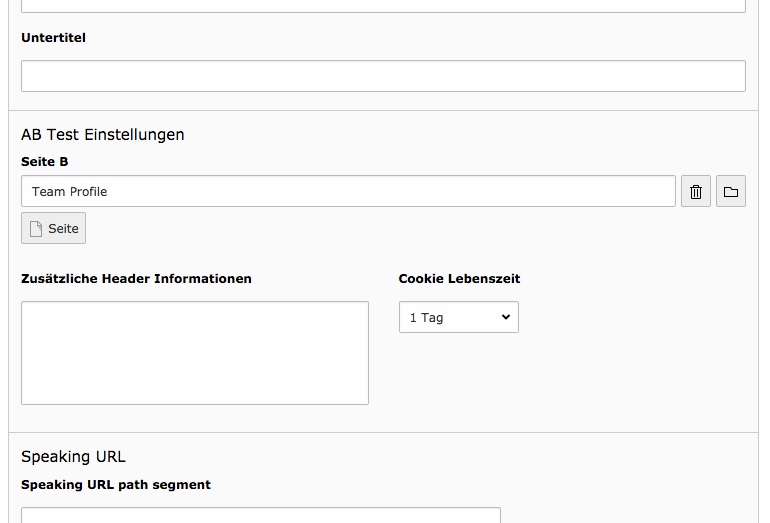The height and width of the screenshot is (523, 770).
Task: Click the divider line above AB Test Einstellungen
Action: [x=384, y=110]
